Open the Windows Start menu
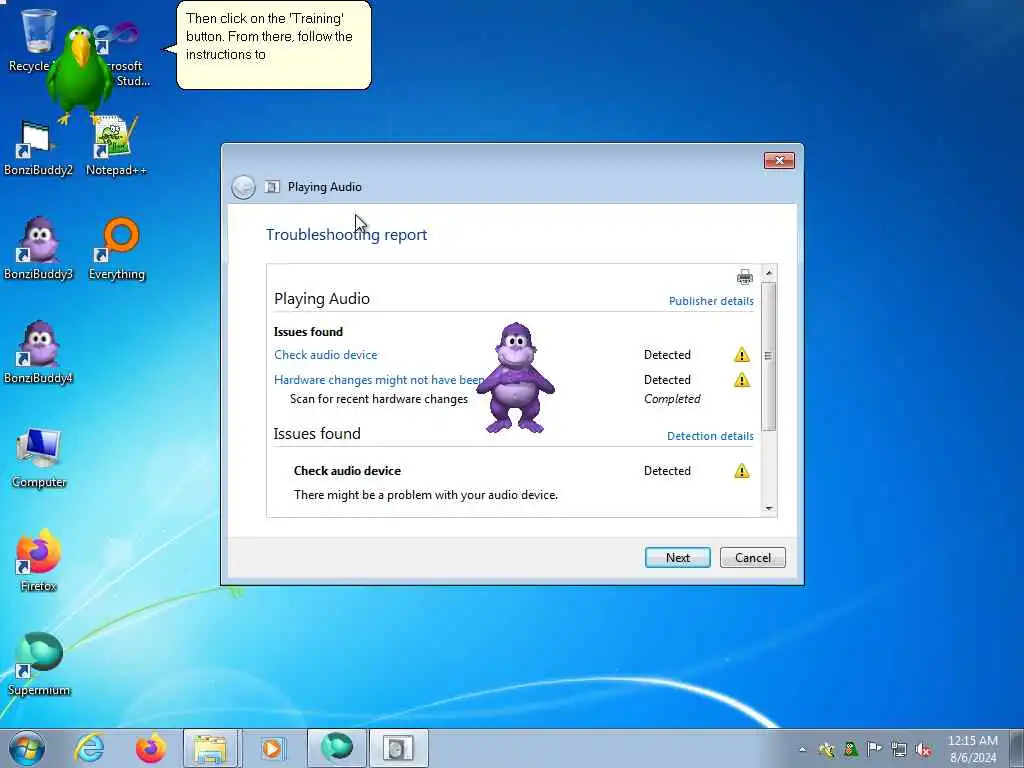The width and height of the screenshot is (1024, 768). pyautogui.click(x=27, y=748)
